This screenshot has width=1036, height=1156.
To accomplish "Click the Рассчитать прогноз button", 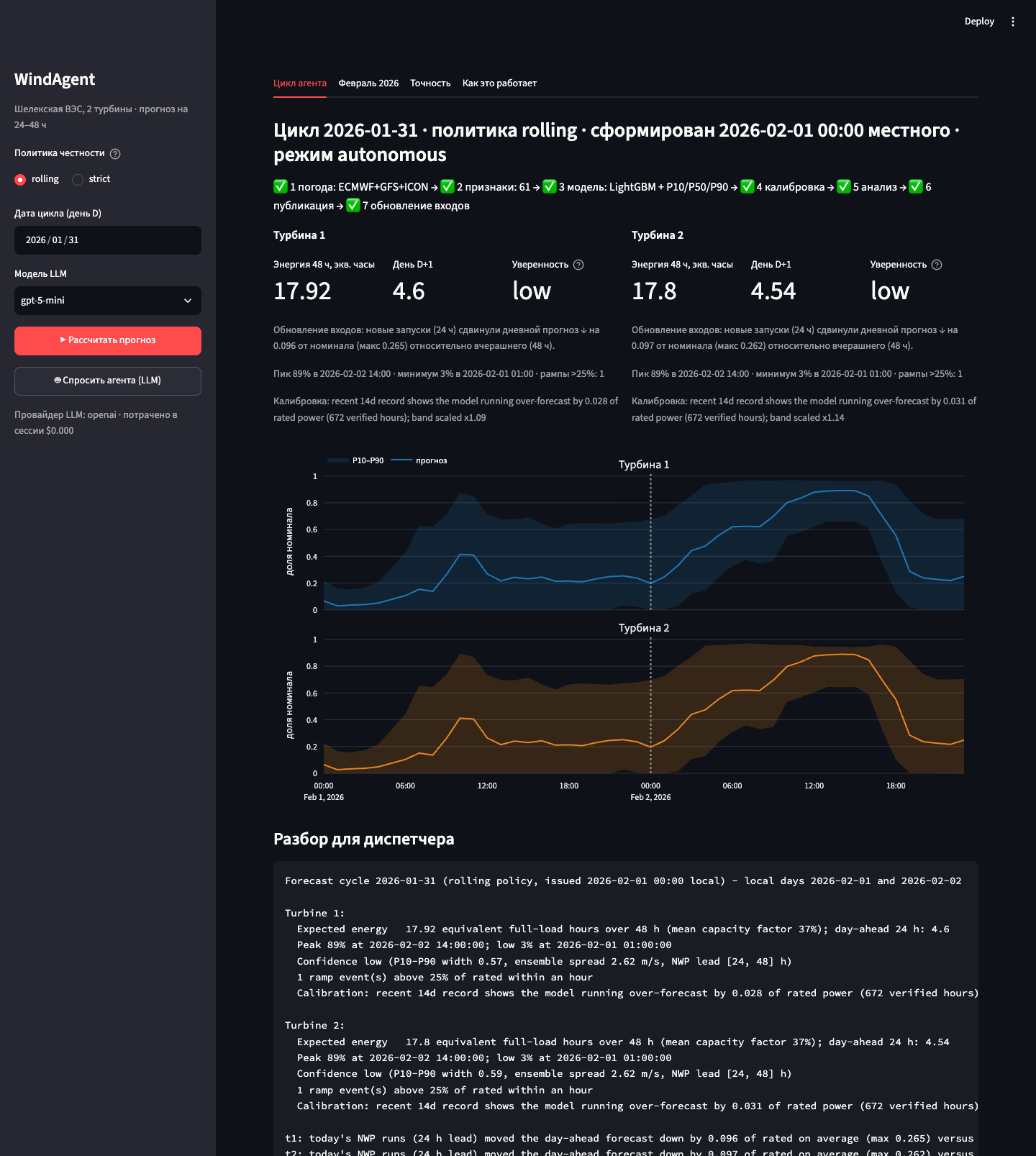I will 108,341.
